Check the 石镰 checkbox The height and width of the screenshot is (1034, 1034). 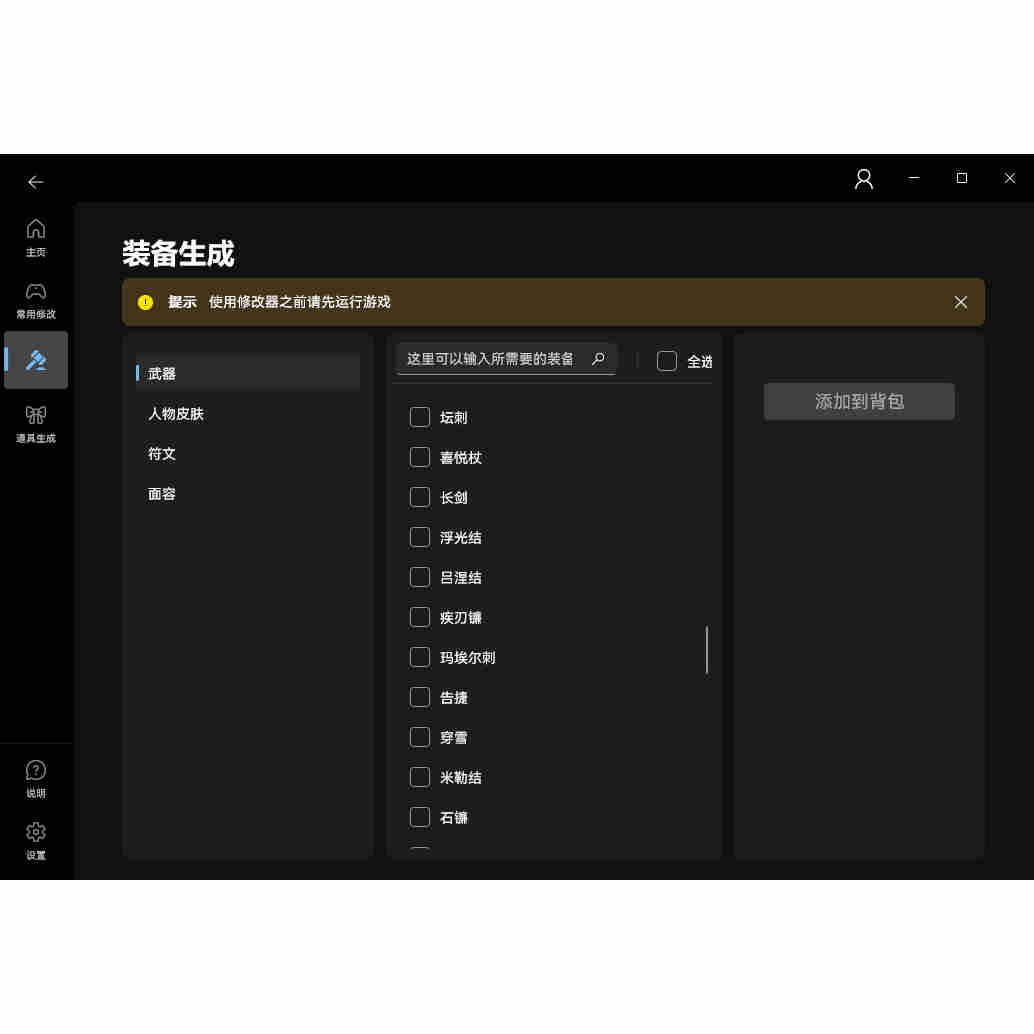click(419, 817)
